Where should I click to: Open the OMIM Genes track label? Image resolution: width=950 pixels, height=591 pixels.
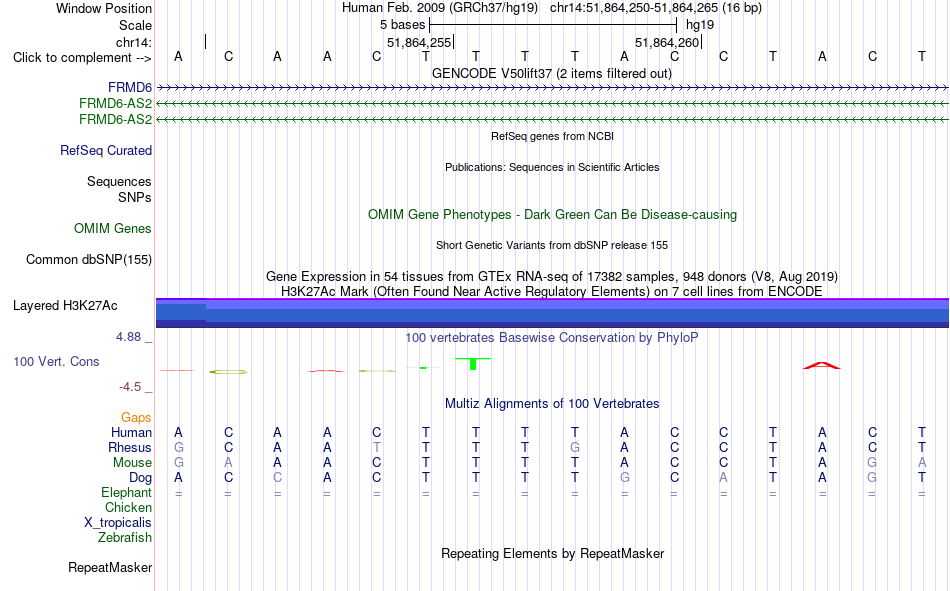113,229
